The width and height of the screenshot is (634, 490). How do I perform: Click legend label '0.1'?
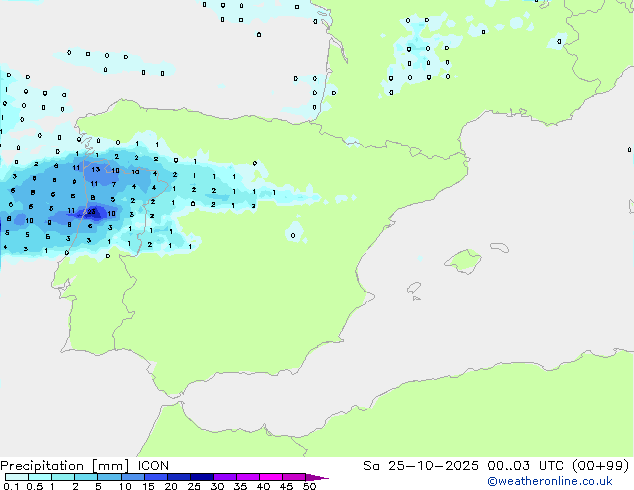pyautogui.click(x=11, y=486)
